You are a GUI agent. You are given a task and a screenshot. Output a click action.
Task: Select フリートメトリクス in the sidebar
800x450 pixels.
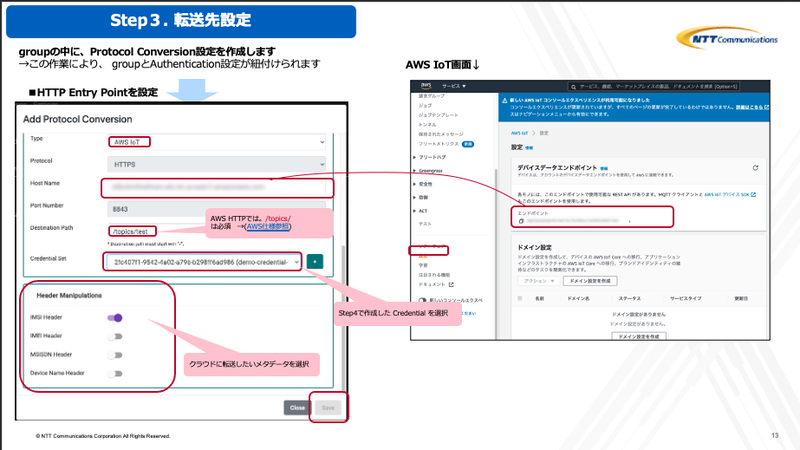click(x=438, y=144)
